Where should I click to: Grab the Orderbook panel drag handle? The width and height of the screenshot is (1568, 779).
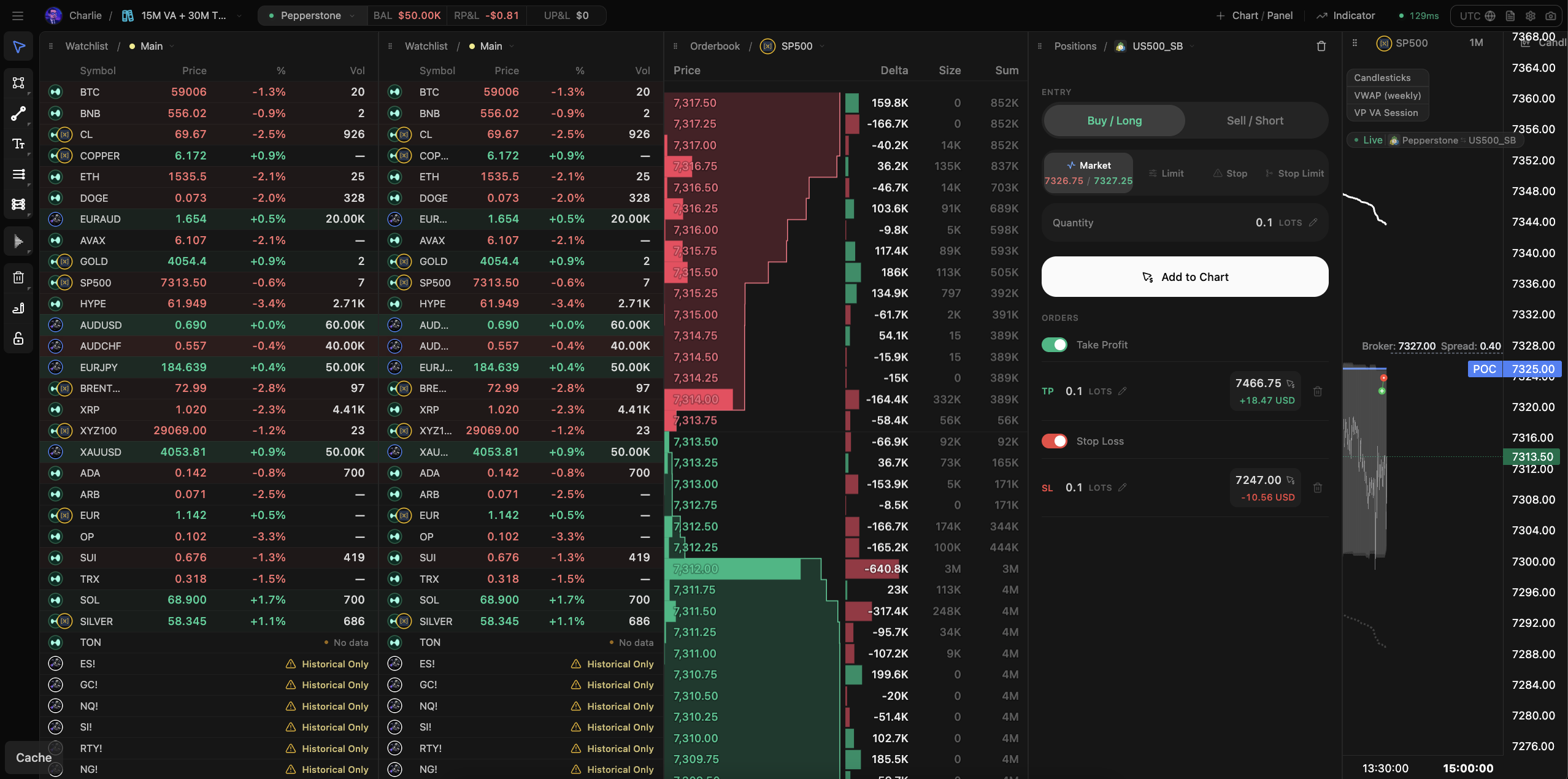tap(675, 47)
